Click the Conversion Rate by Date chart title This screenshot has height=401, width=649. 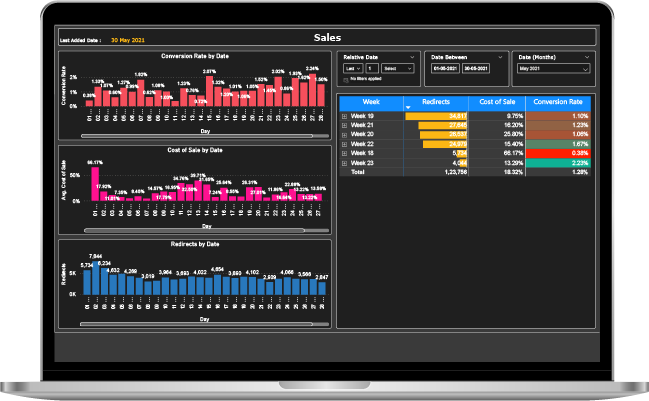(195, 56)
